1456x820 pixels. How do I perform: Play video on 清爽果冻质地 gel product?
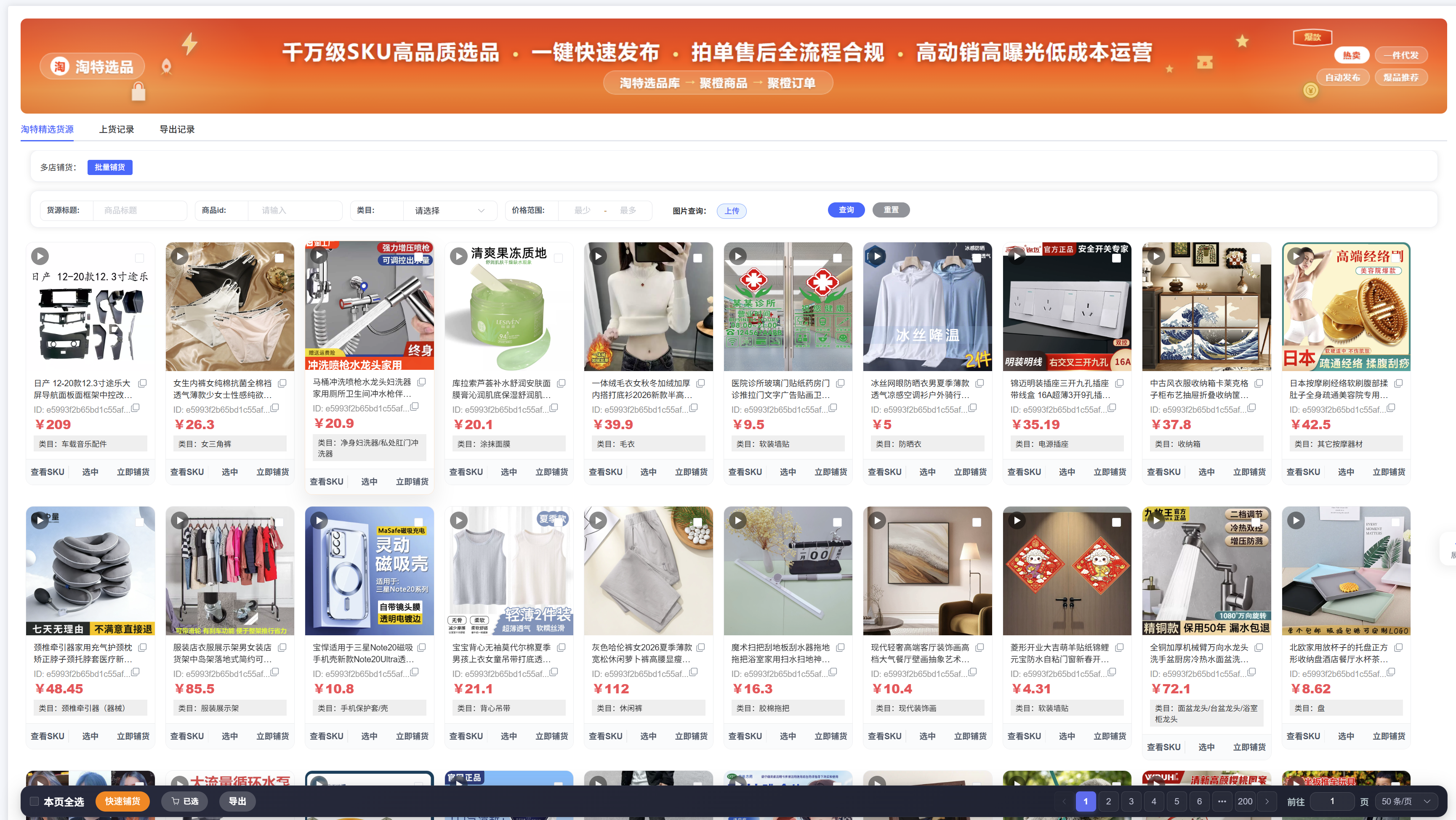[458, 256]
